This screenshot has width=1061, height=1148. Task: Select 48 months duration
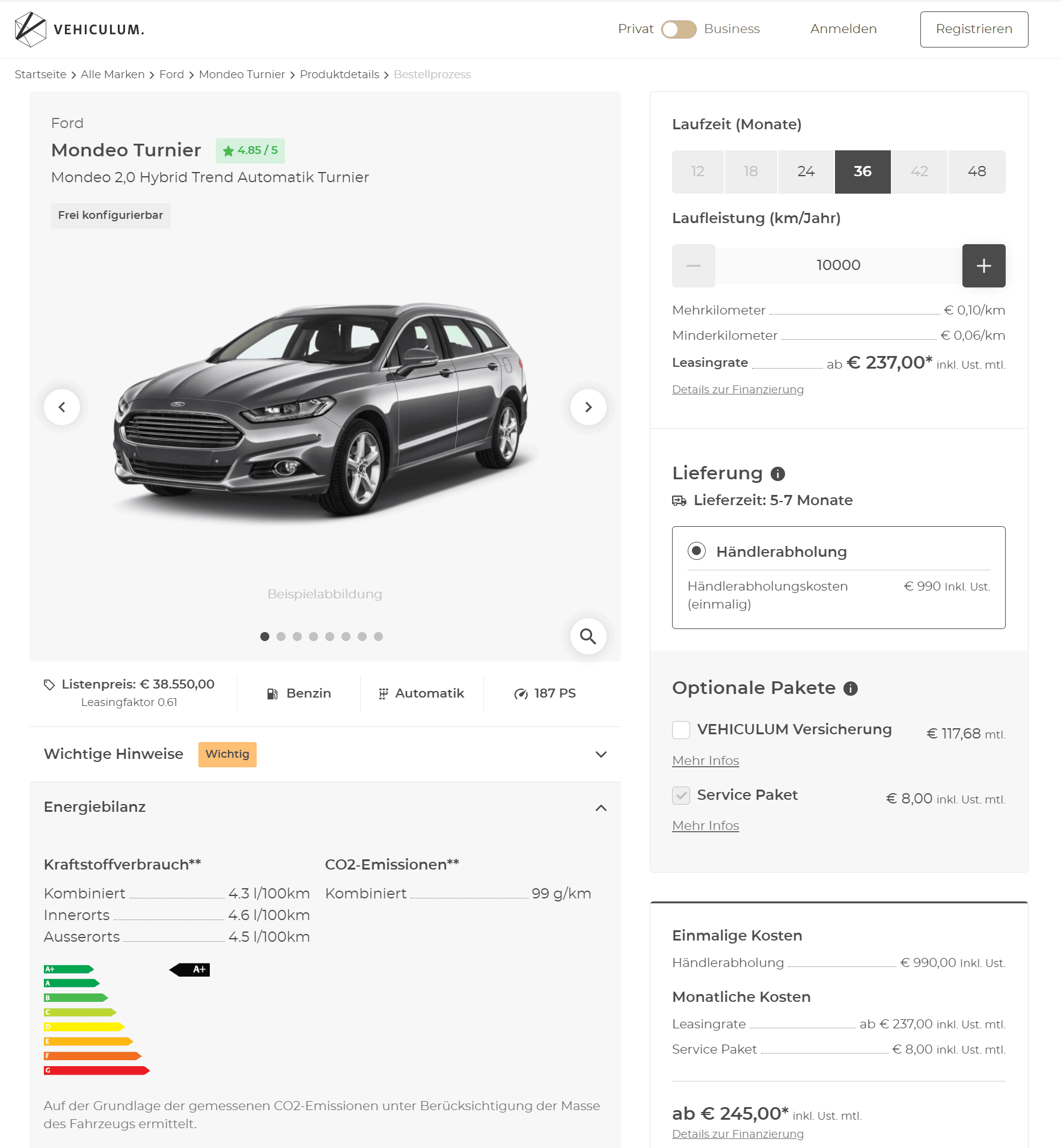point(977,172)
